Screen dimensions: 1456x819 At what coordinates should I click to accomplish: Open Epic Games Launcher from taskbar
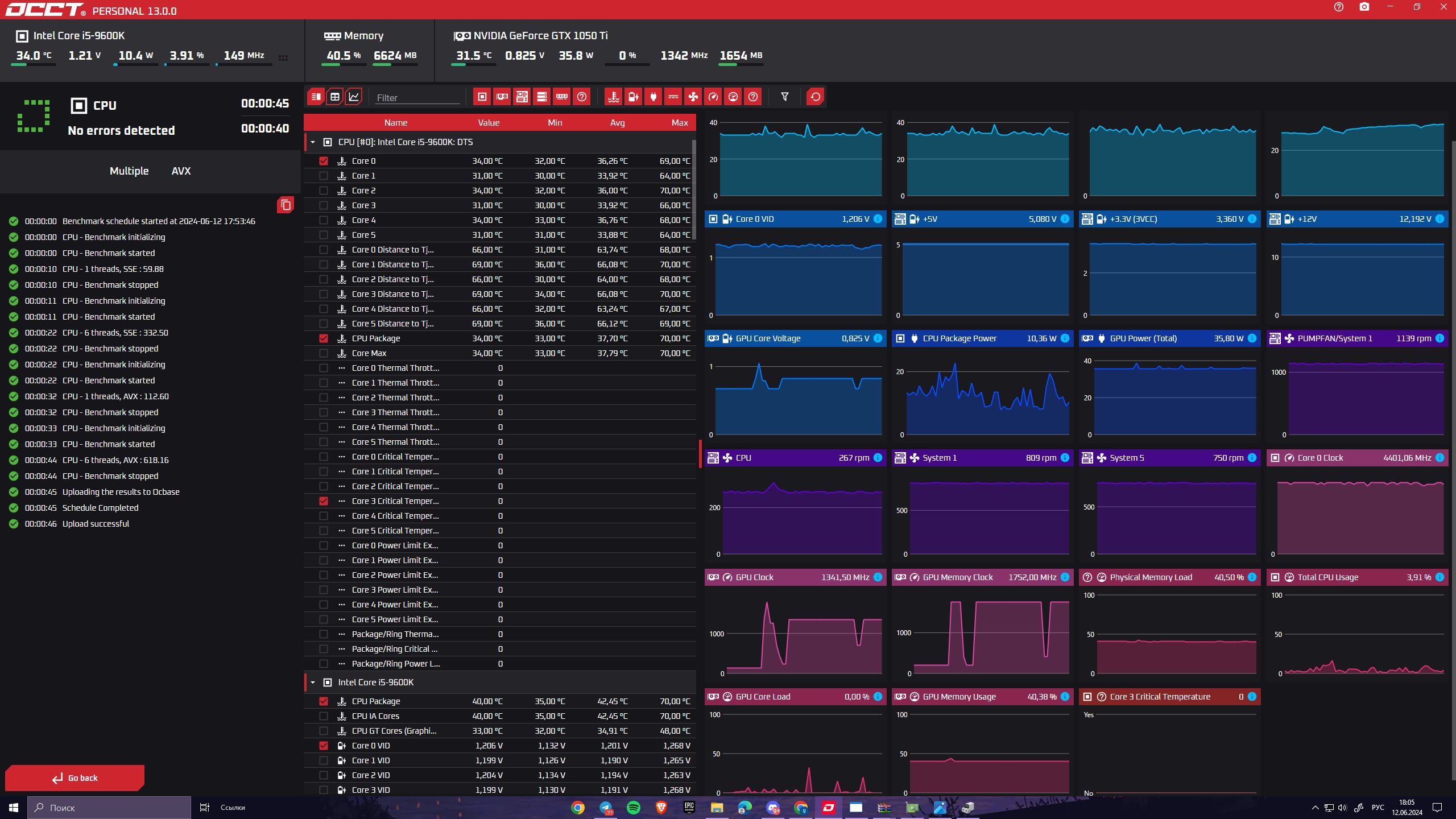click(x=689, y=808)
